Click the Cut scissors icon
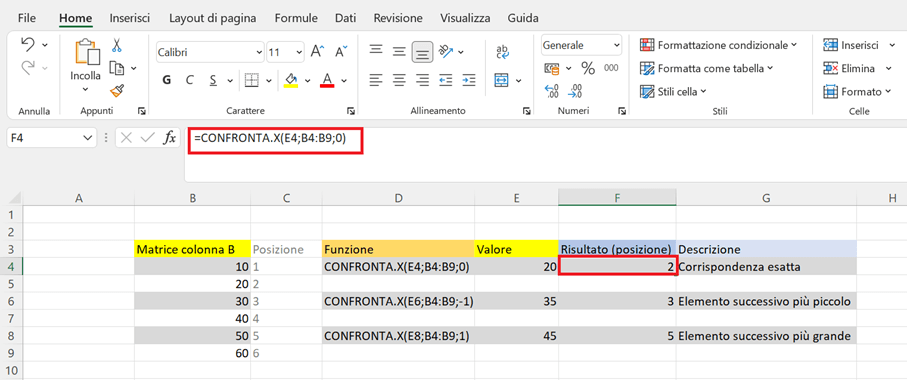The image size is (907, 380). click(117, 45)
